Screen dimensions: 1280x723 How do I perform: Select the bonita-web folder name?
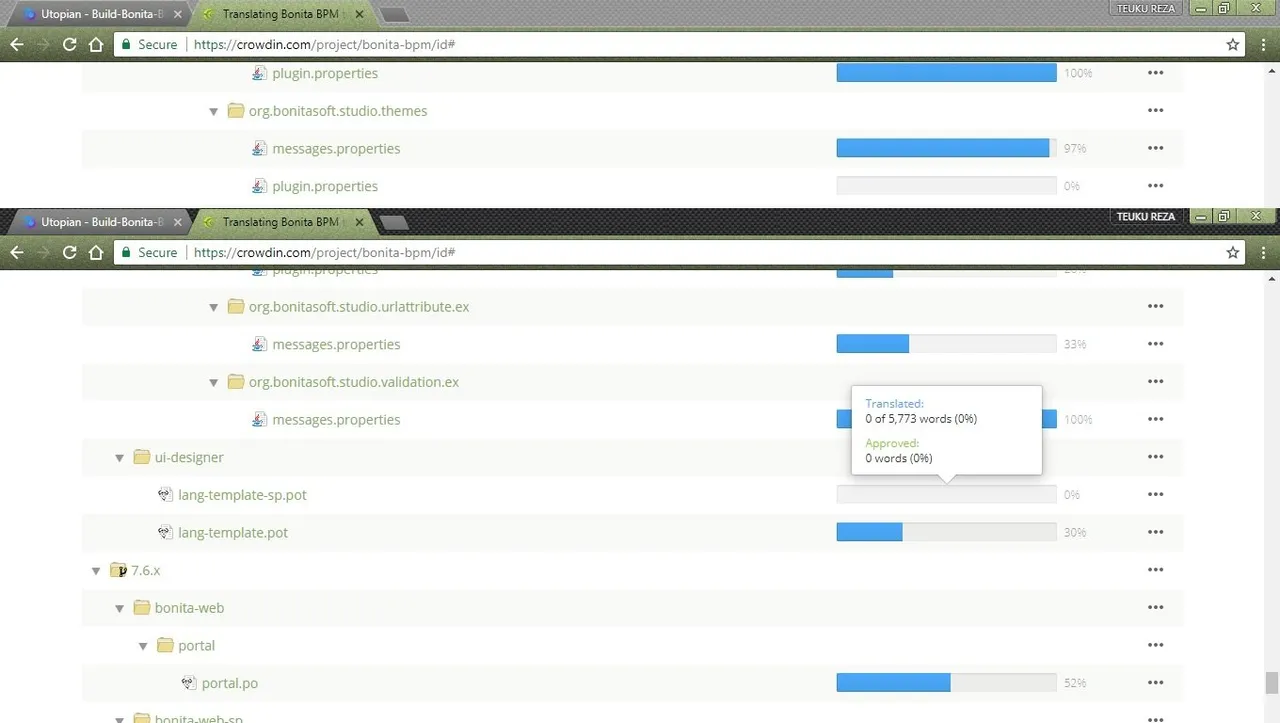[189, 608]
